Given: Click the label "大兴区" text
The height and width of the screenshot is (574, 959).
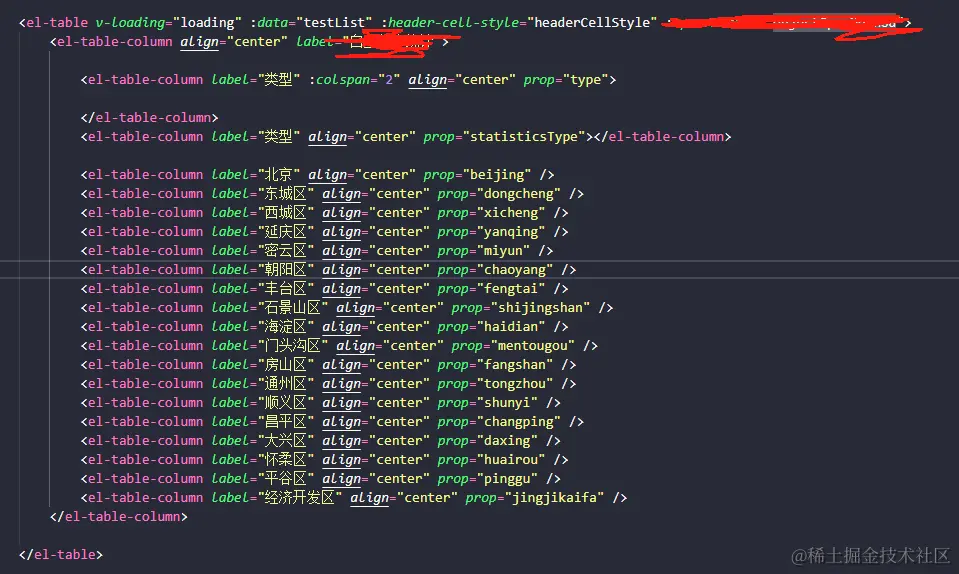Looking at the screenshot, I should (x=286, y=440).
